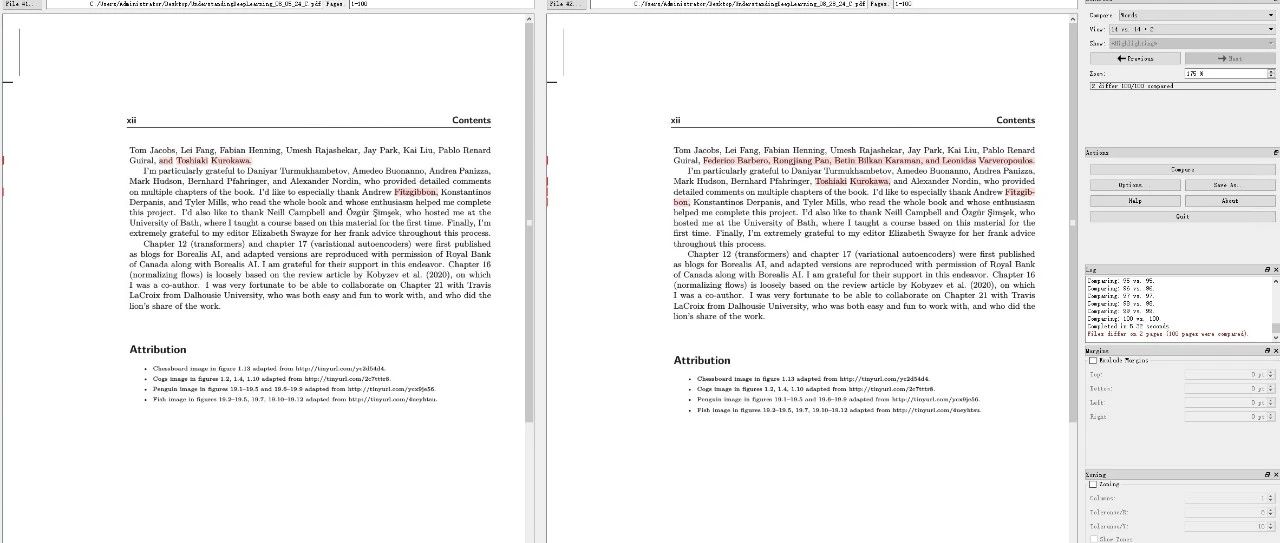Click the File #2 button
Image resolution: width=1280 pixels, height=543 pixels.
coord(566,4)
